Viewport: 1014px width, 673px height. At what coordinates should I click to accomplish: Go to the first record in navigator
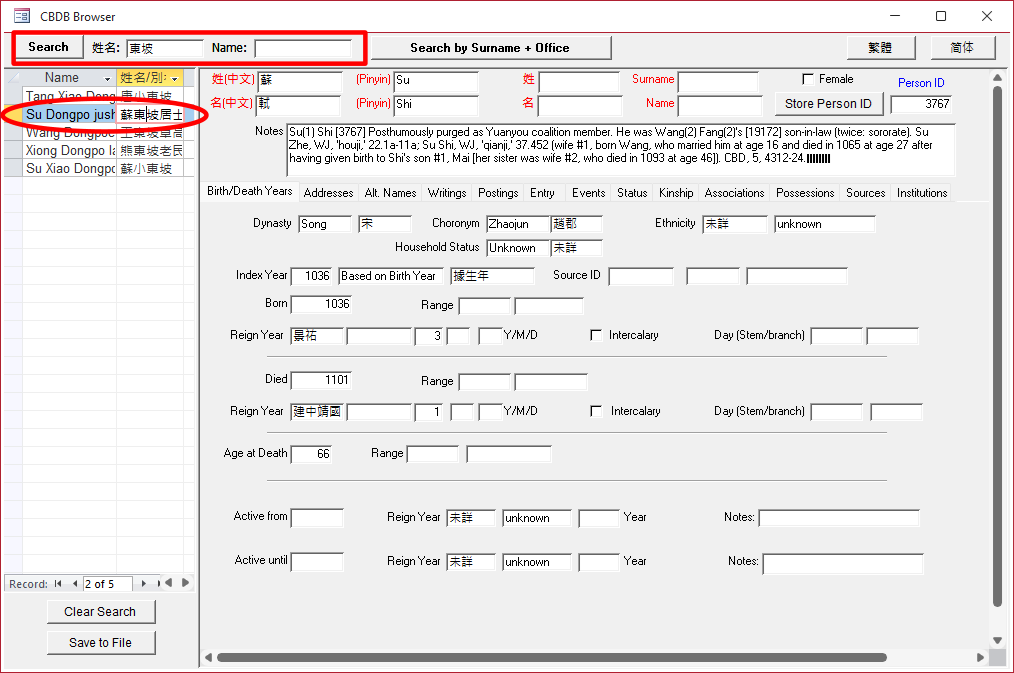(x=58, y=583)
